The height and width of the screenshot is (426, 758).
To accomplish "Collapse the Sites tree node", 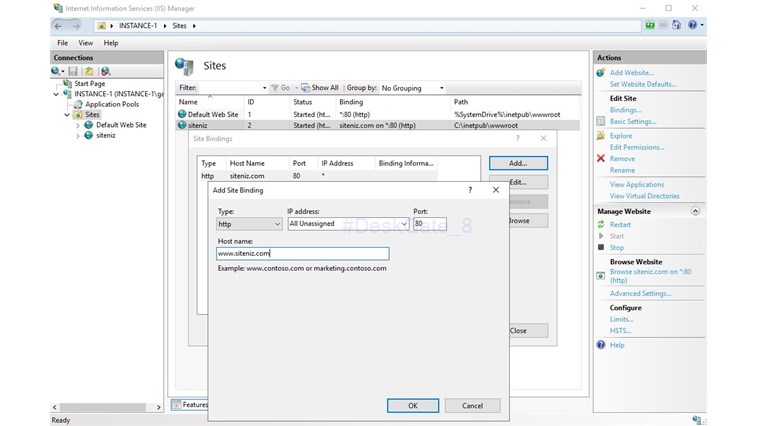I will point(67,115).
